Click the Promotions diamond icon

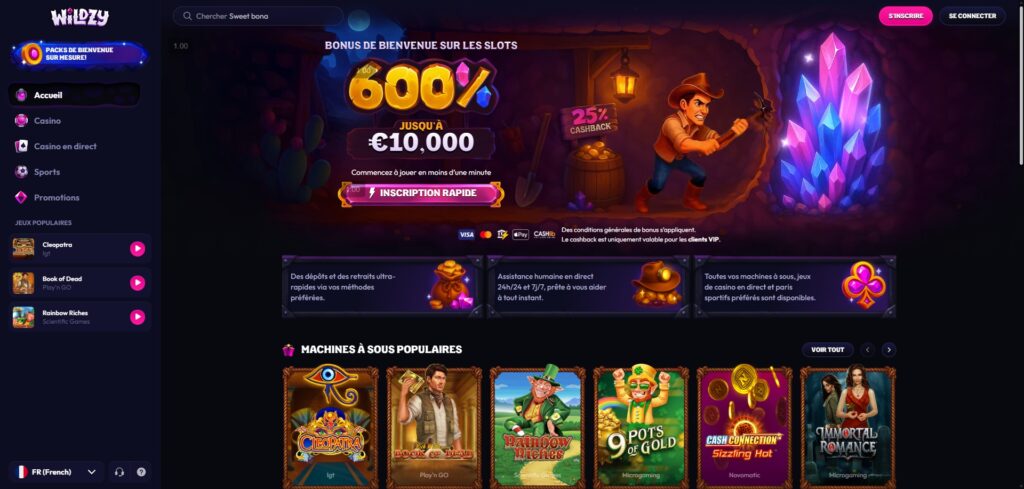(x=22, y=197)
